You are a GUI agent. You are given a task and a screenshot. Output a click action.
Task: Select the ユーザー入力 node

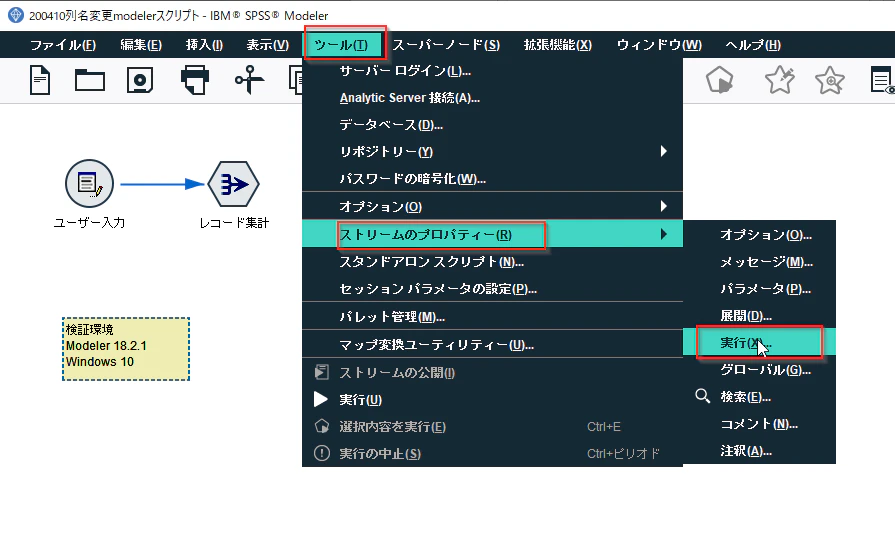click(90, 184)
